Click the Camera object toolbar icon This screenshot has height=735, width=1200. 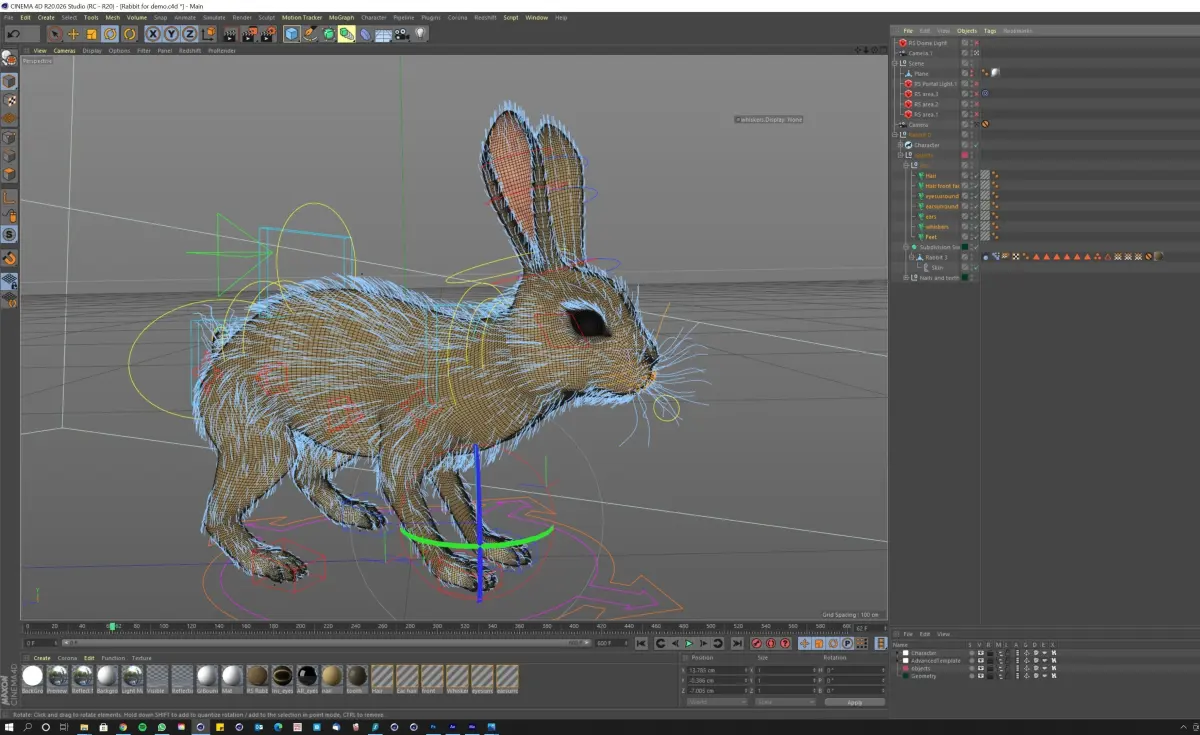click(x=402, y=34)
